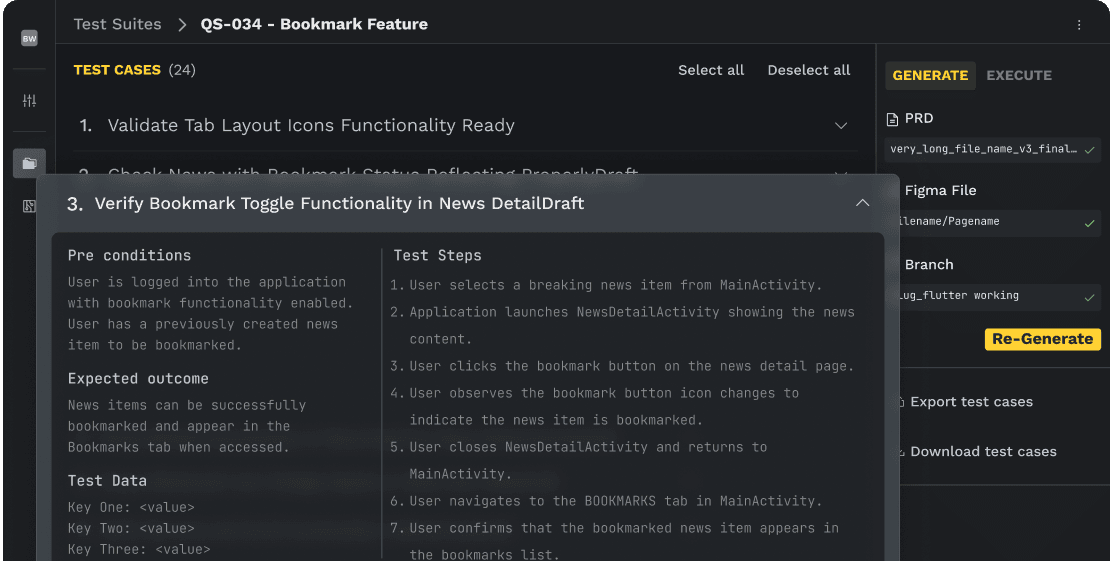Expand test case 1 Validate Tab Layout

(x=841, y=126)
